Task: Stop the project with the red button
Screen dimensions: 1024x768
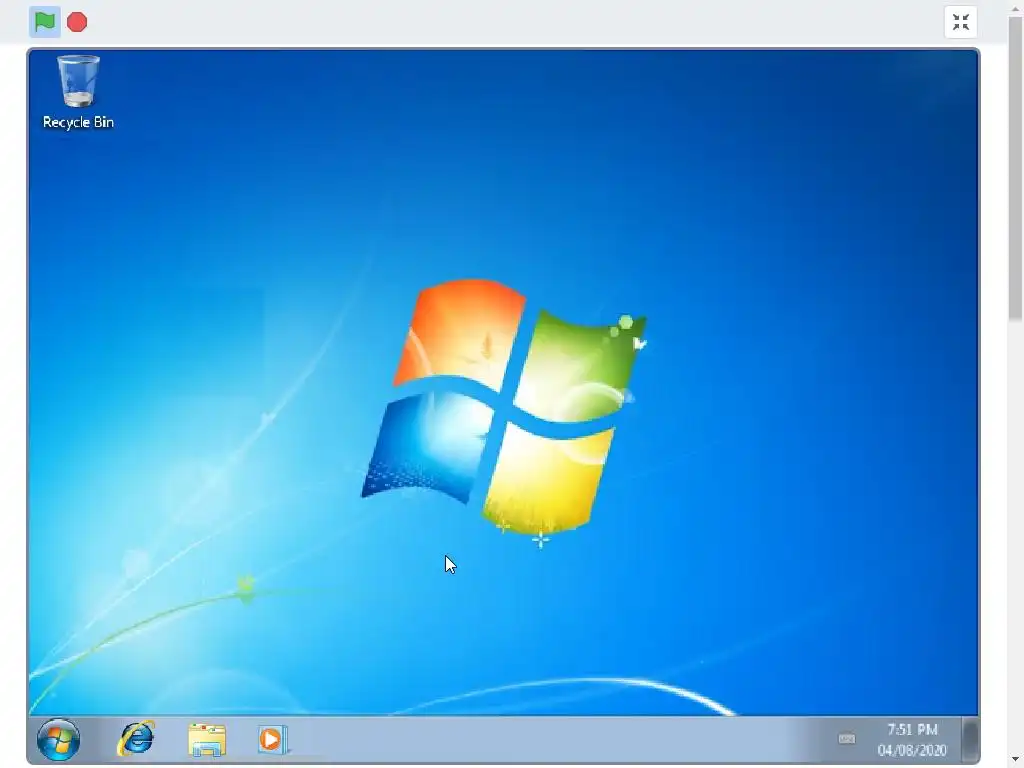Action: [x=77, y=22]
